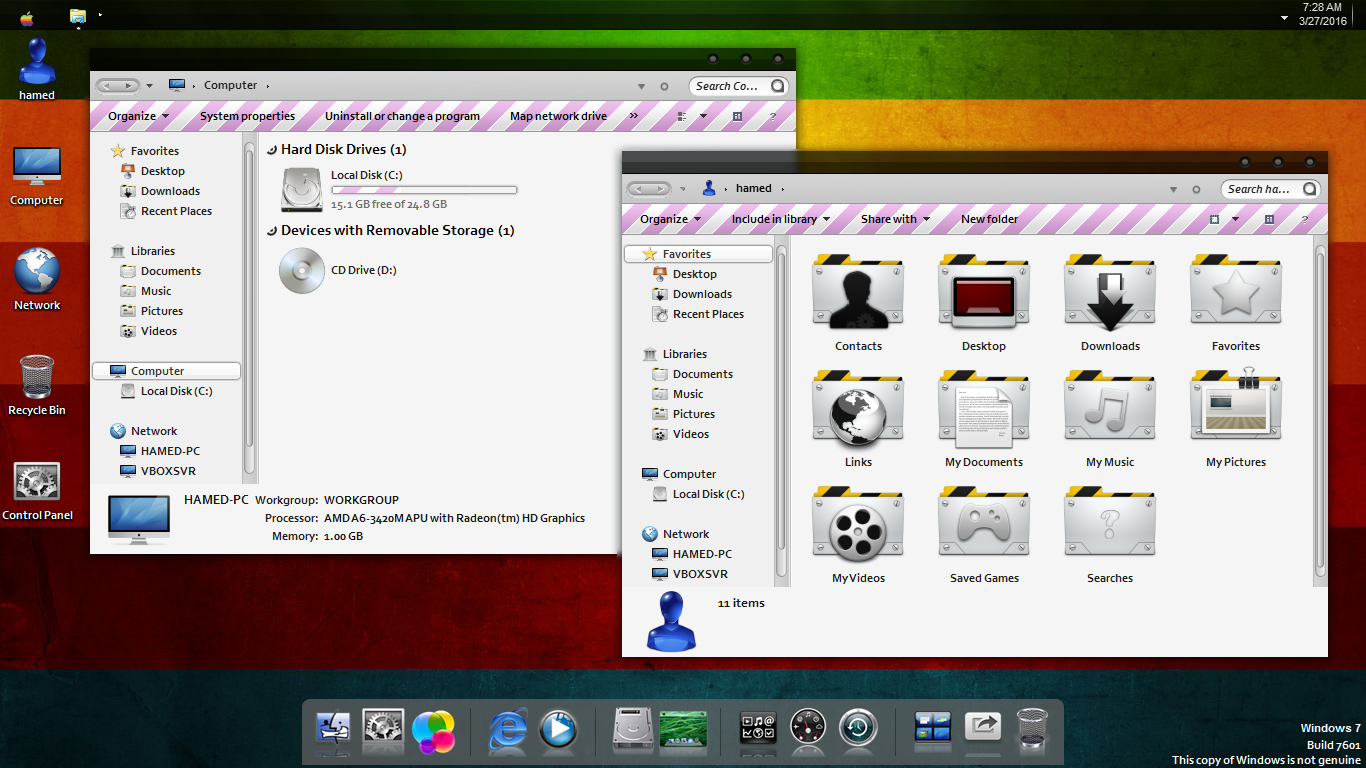Click Map network drive in toolbar
The width and height of the screenshot is (1366, 768).
[558, 116]
